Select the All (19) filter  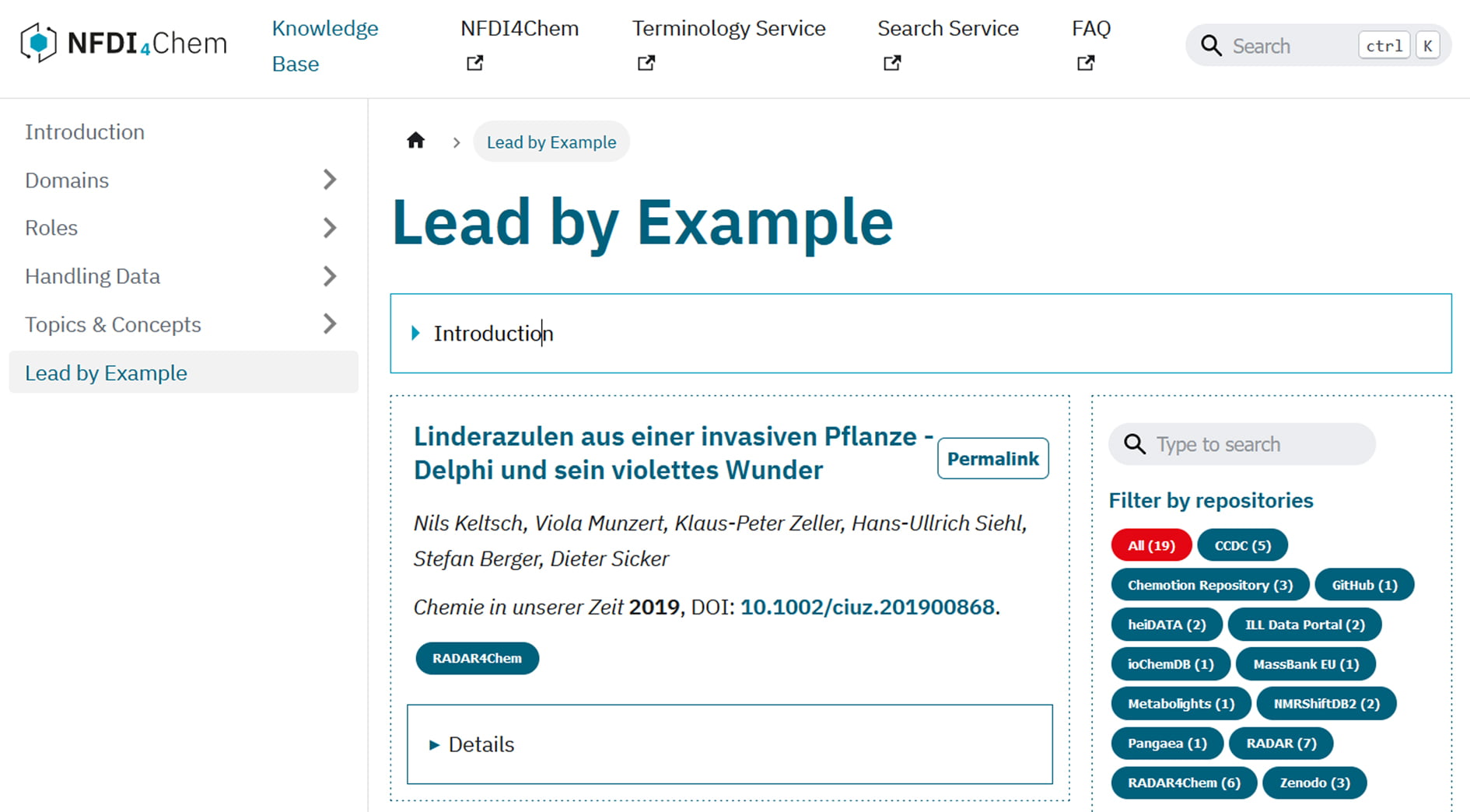click(x=1151, y=545)
